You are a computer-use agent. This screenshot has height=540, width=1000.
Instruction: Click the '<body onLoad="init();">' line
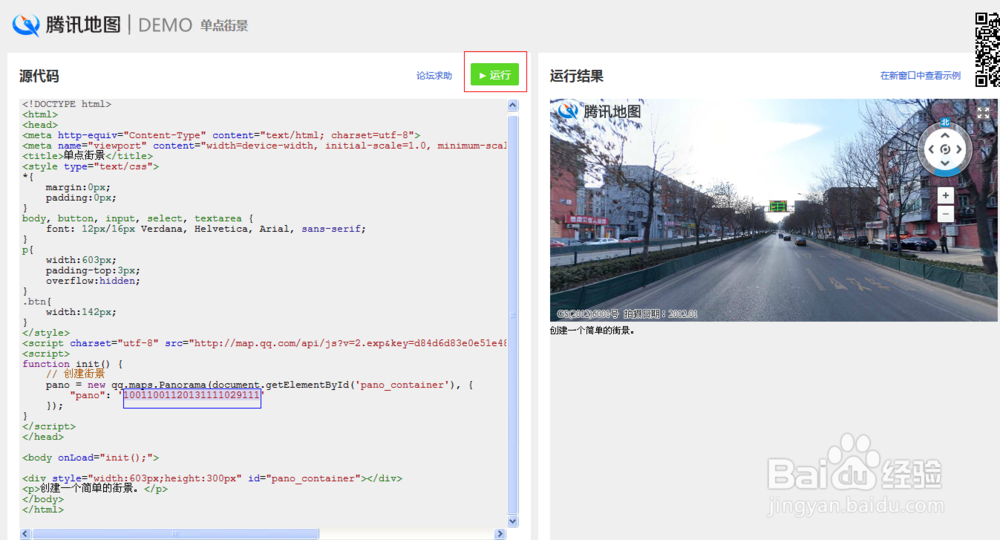[x=91, y=458]
